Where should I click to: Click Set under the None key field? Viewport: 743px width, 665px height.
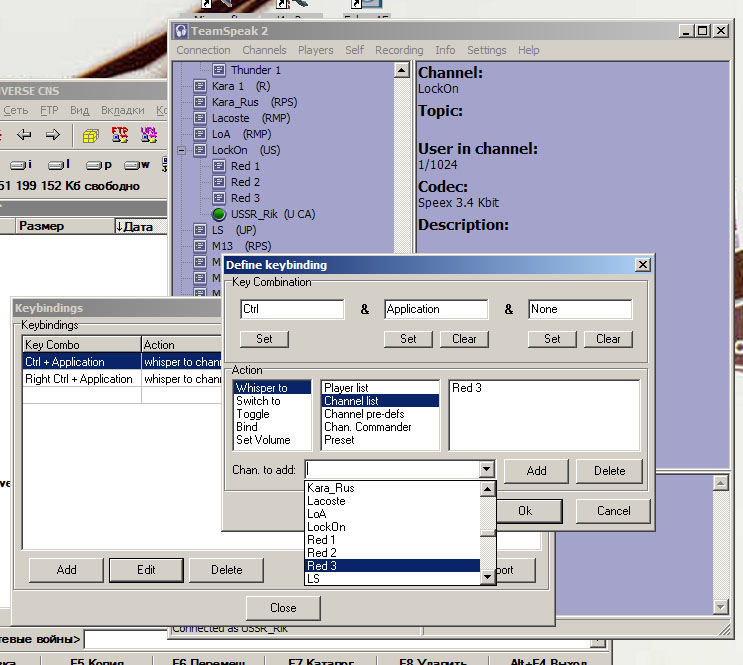tap(552, 339)
